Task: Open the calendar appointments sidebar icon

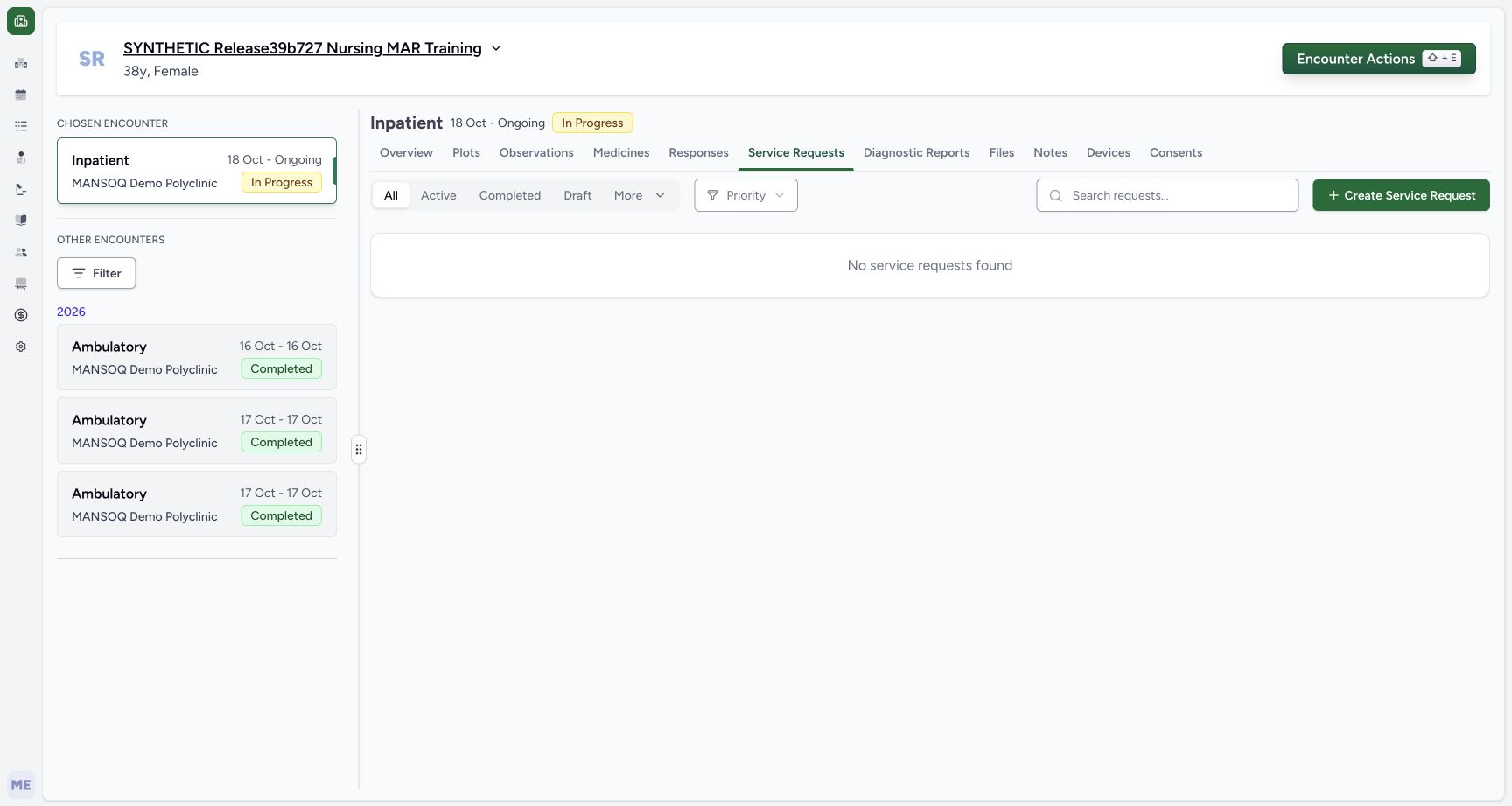Action: (21, 95)
